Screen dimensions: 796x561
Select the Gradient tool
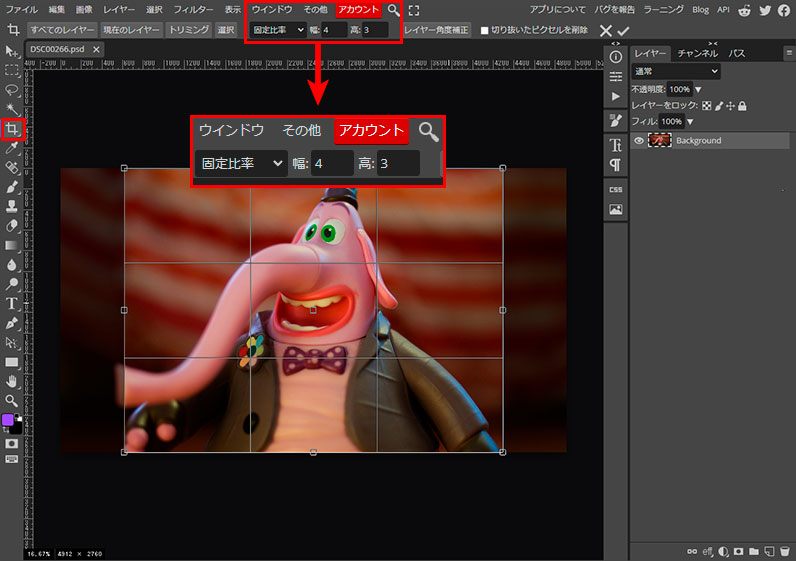tap(11, 245)
